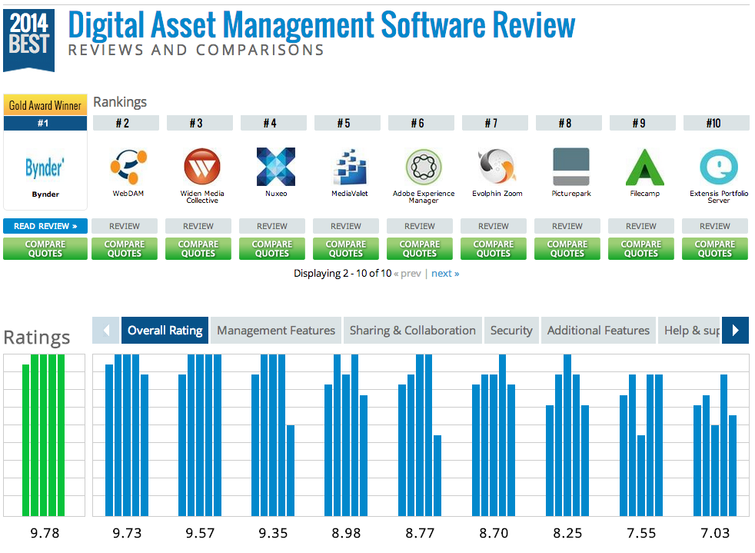Click the 9.35 rating score

[x=273, y=533]
